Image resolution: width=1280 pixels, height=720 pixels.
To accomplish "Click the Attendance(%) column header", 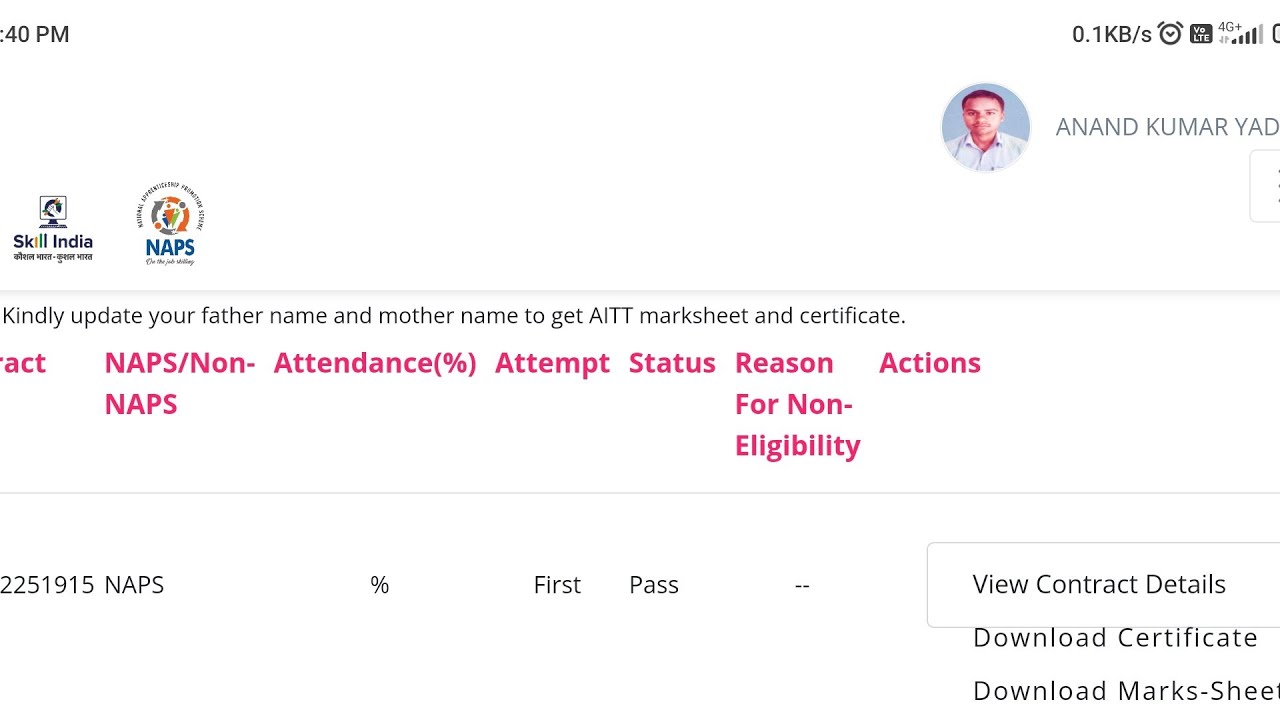I will pos(375,363).
